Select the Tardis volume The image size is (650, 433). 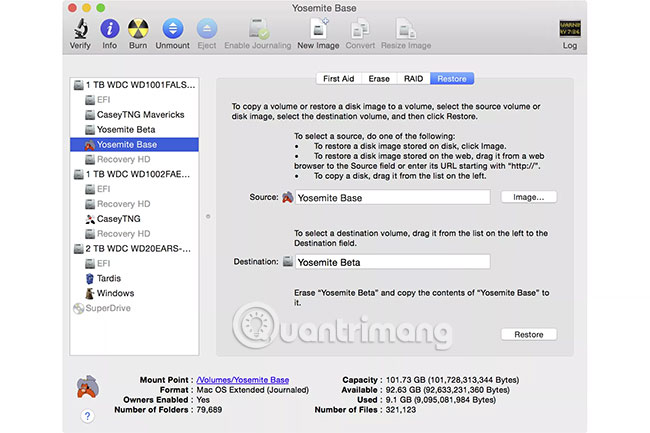click(134, 278)
